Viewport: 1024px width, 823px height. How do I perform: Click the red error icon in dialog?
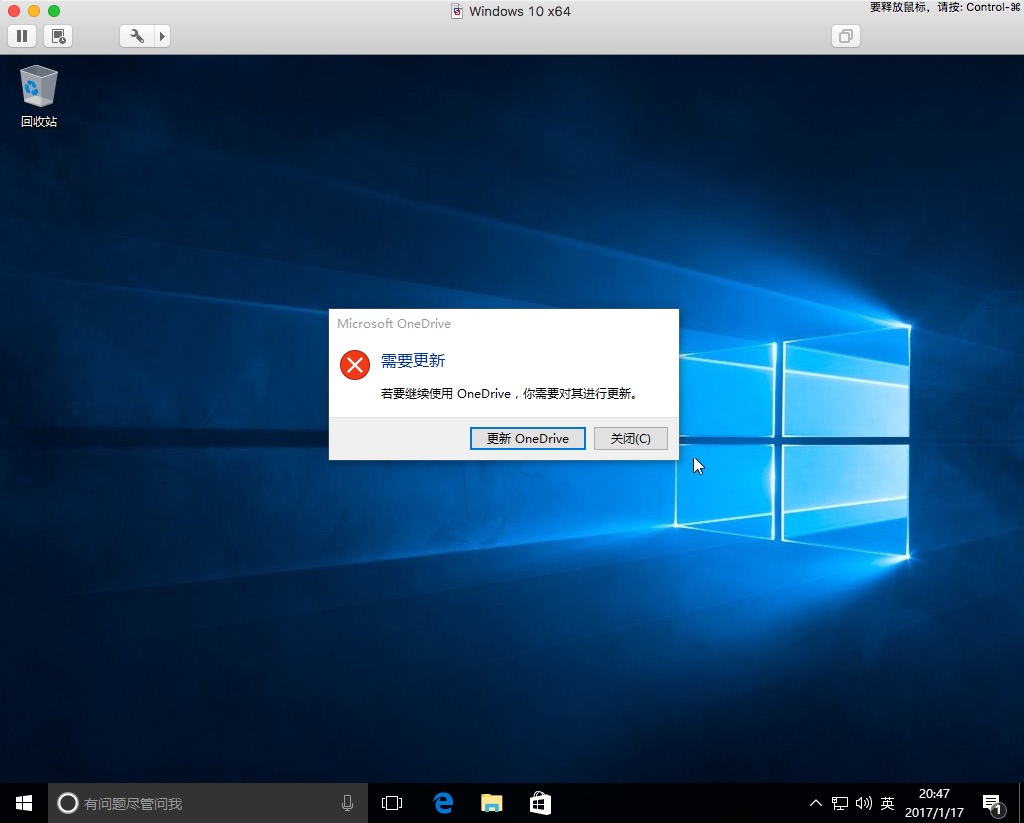pos(355,364)
